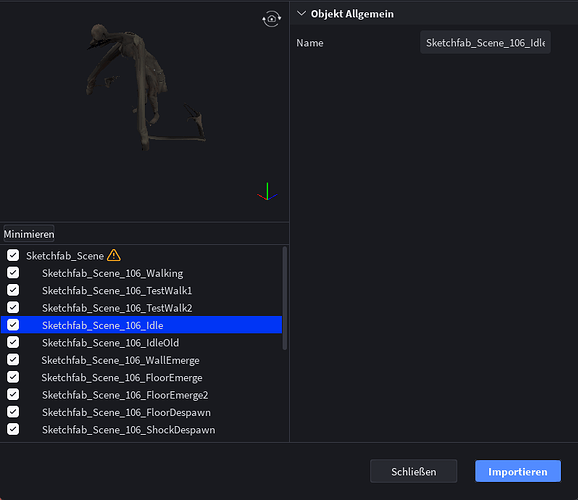Select the Sketchfab_Scene_106_TestWalk2 row
Image resolution: width=578 pixels, height=500 pixels.
[142, 308]
